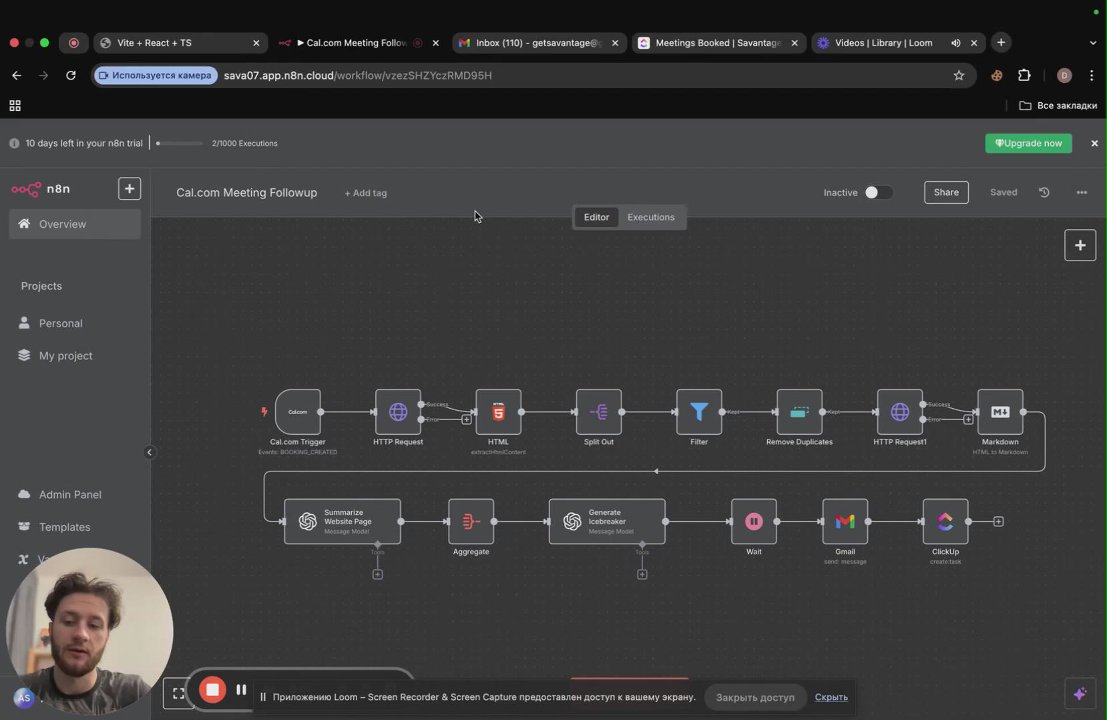The width and height of the screenshot is (1107, 720).
Task: Select the Split Out node
Action: click(599, 412)
